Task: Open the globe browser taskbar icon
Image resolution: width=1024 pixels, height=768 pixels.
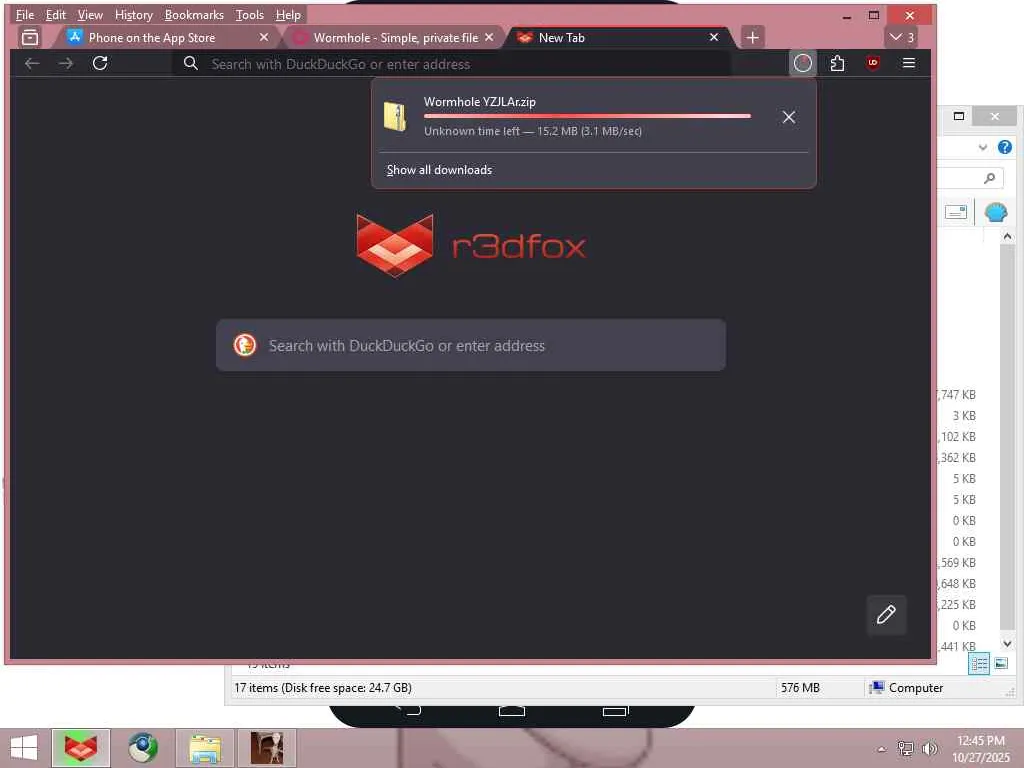Action: coord(142,748)
